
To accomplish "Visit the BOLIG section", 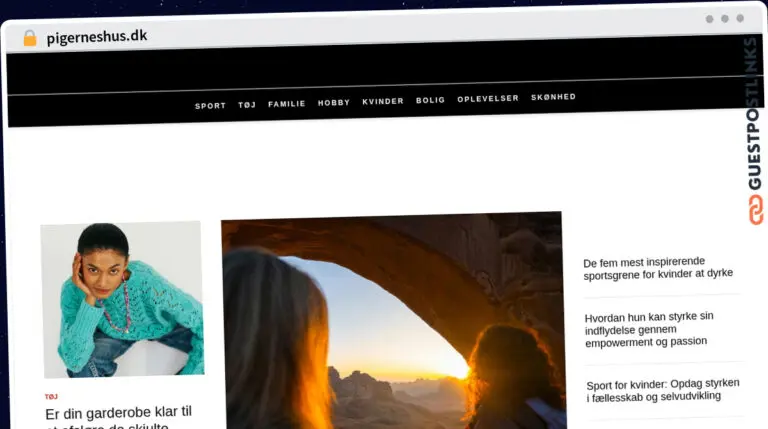I will point(431,100).
